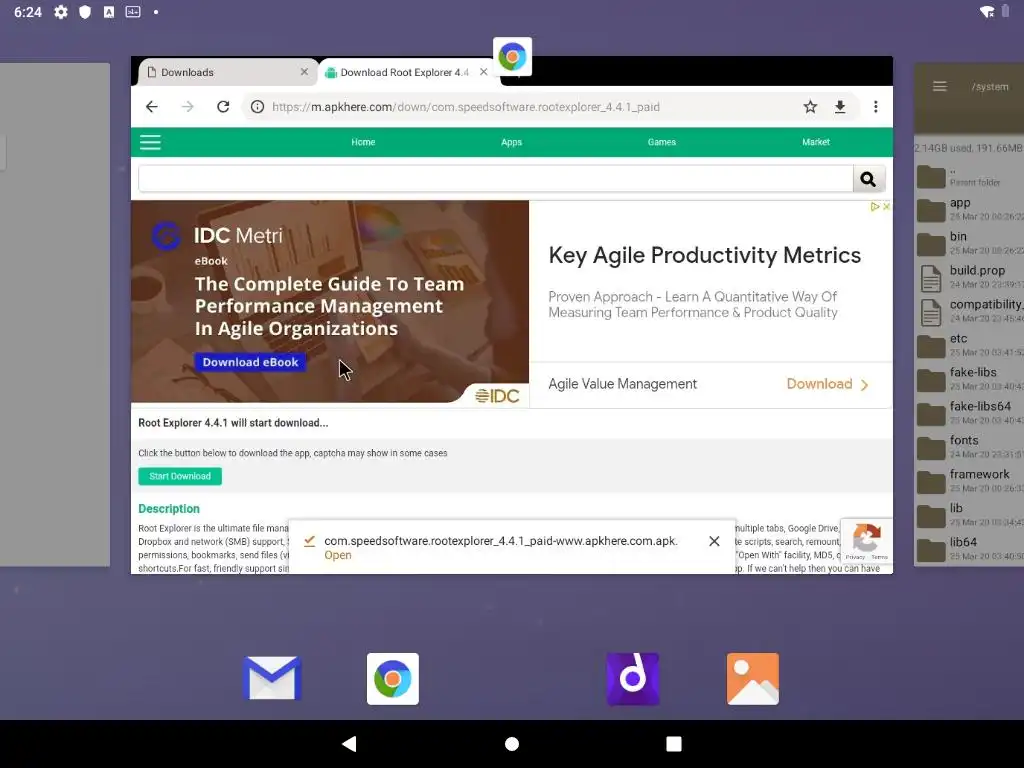The height and width of the screenshot is (768, 1024).
Task: Open the lib folder in file explorer
Action: click(x=970, y=515)
